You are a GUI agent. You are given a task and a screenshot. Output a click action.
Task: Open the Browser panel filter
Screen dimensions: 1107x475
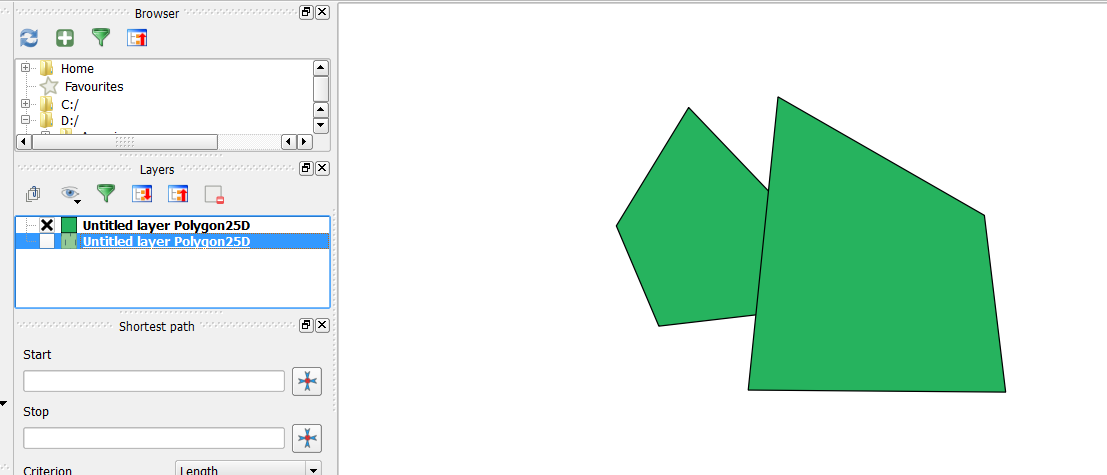pos(102,37)
